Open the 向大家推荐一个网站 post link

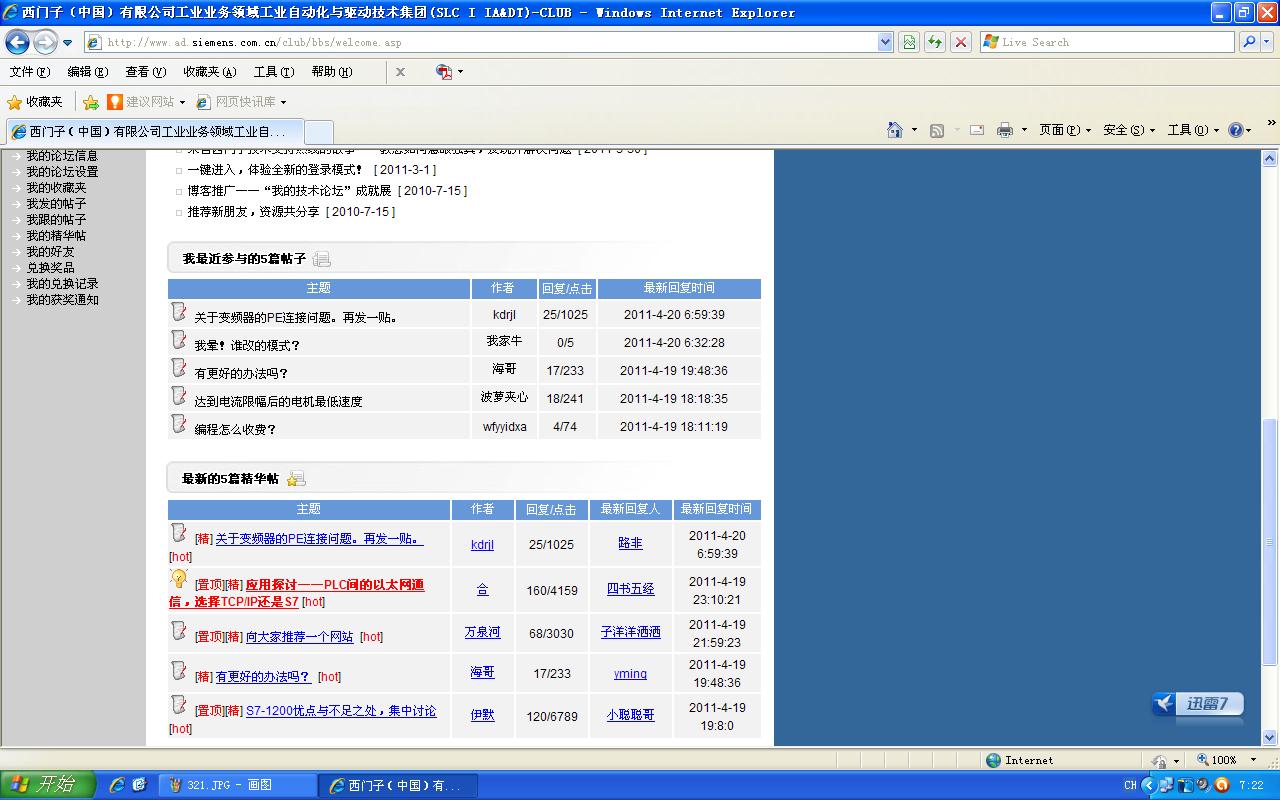pyautogui.click(x=300, y=637)
